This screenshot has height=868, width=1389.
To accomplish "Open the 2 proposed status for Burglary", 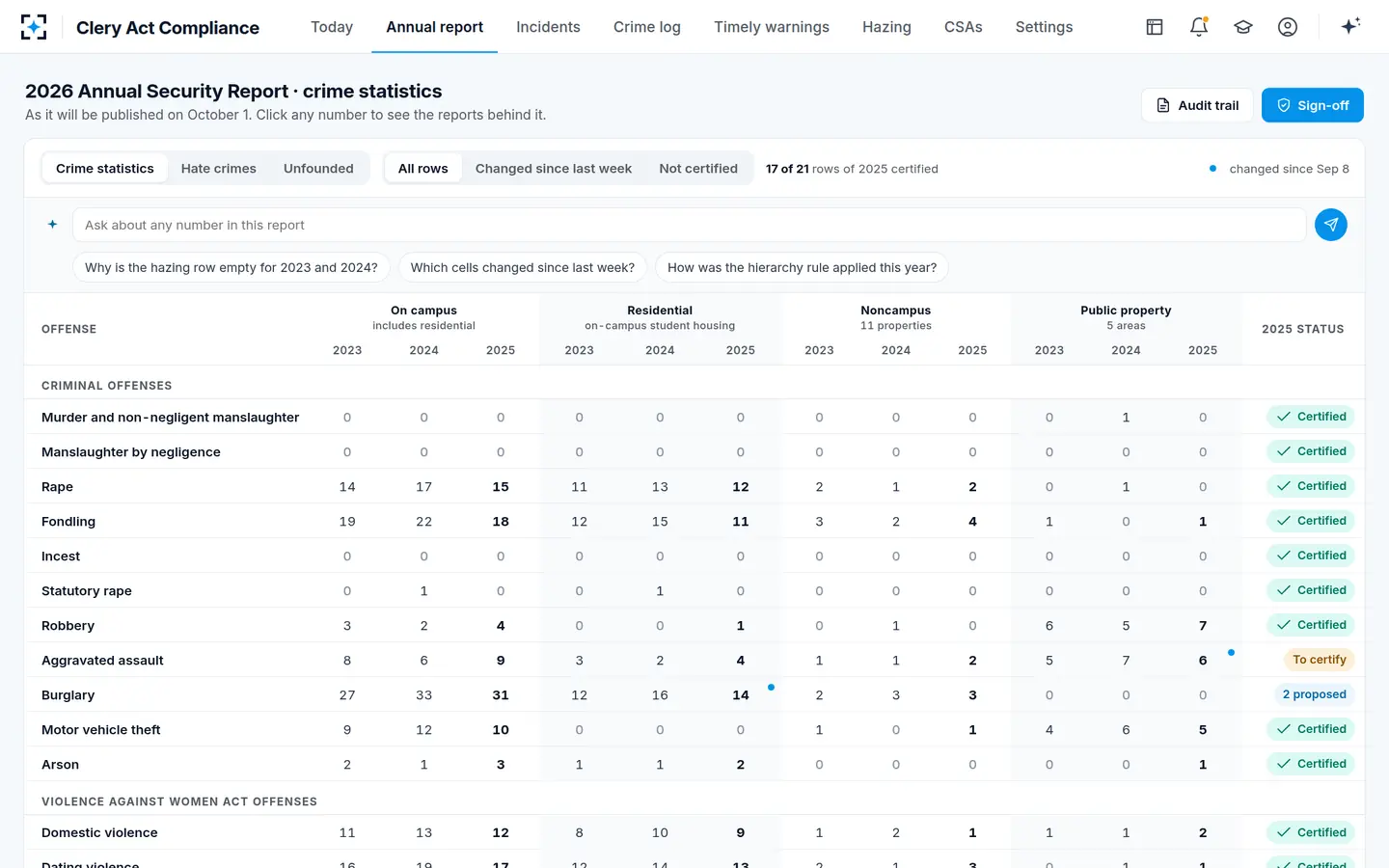I will pyautogui.click(x=1314, y=694).
